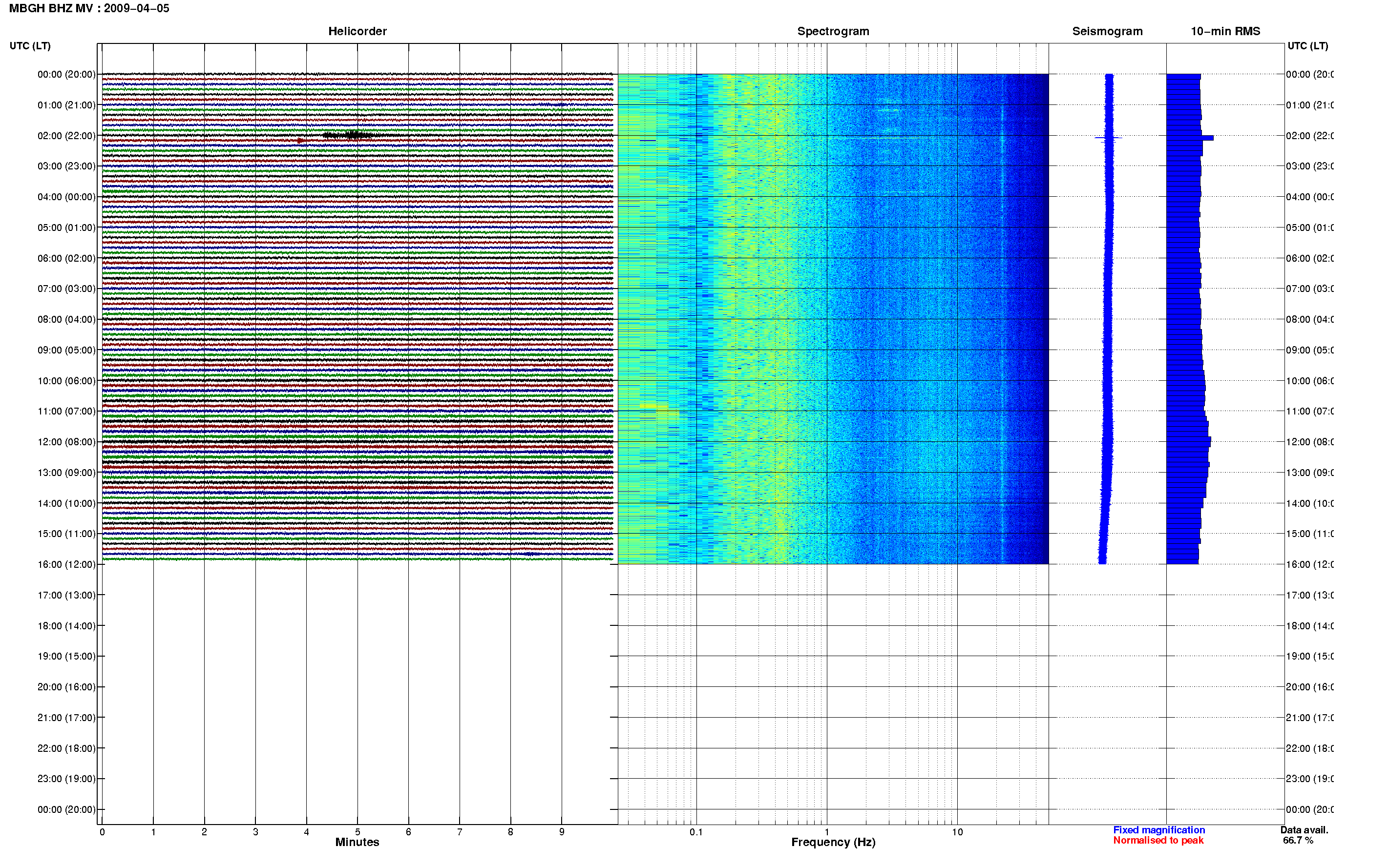This screenshot has width=1389, height=868.
Task: Click the '9' tick on the Minutes axis
Action: point(562,832)
